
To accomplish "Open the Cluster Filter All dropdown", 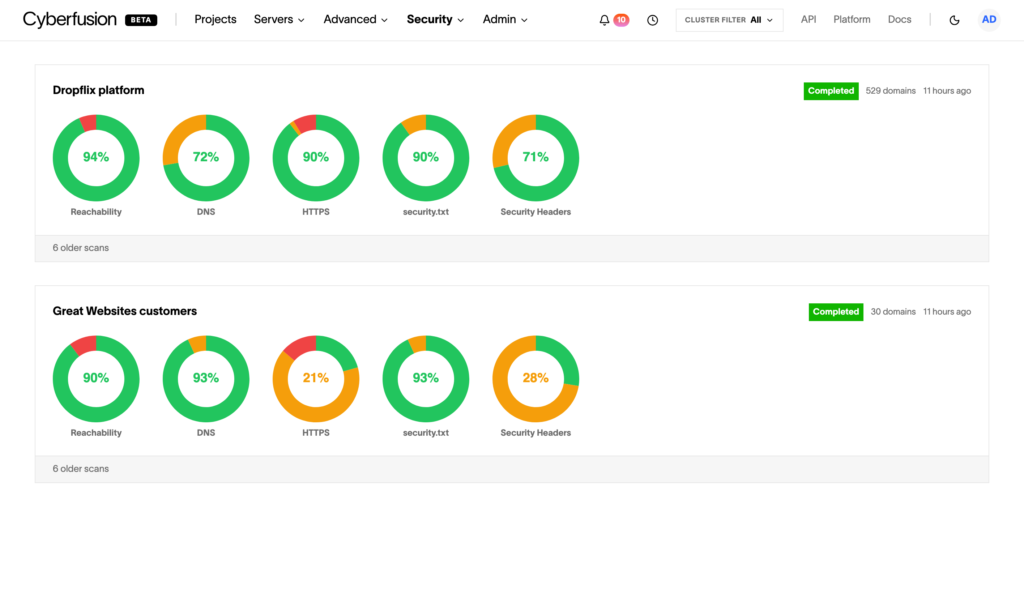I will 729,20.
